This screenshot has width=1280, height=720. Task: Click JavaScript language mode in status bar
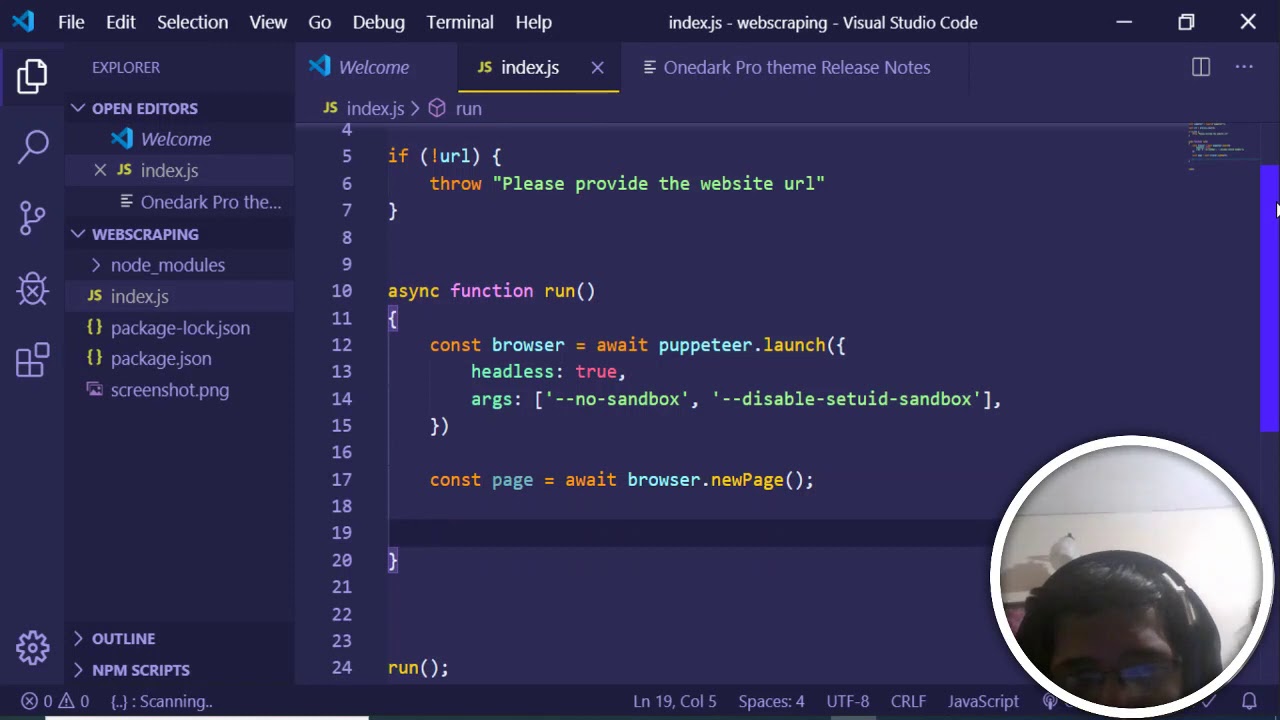coord(982,701)
